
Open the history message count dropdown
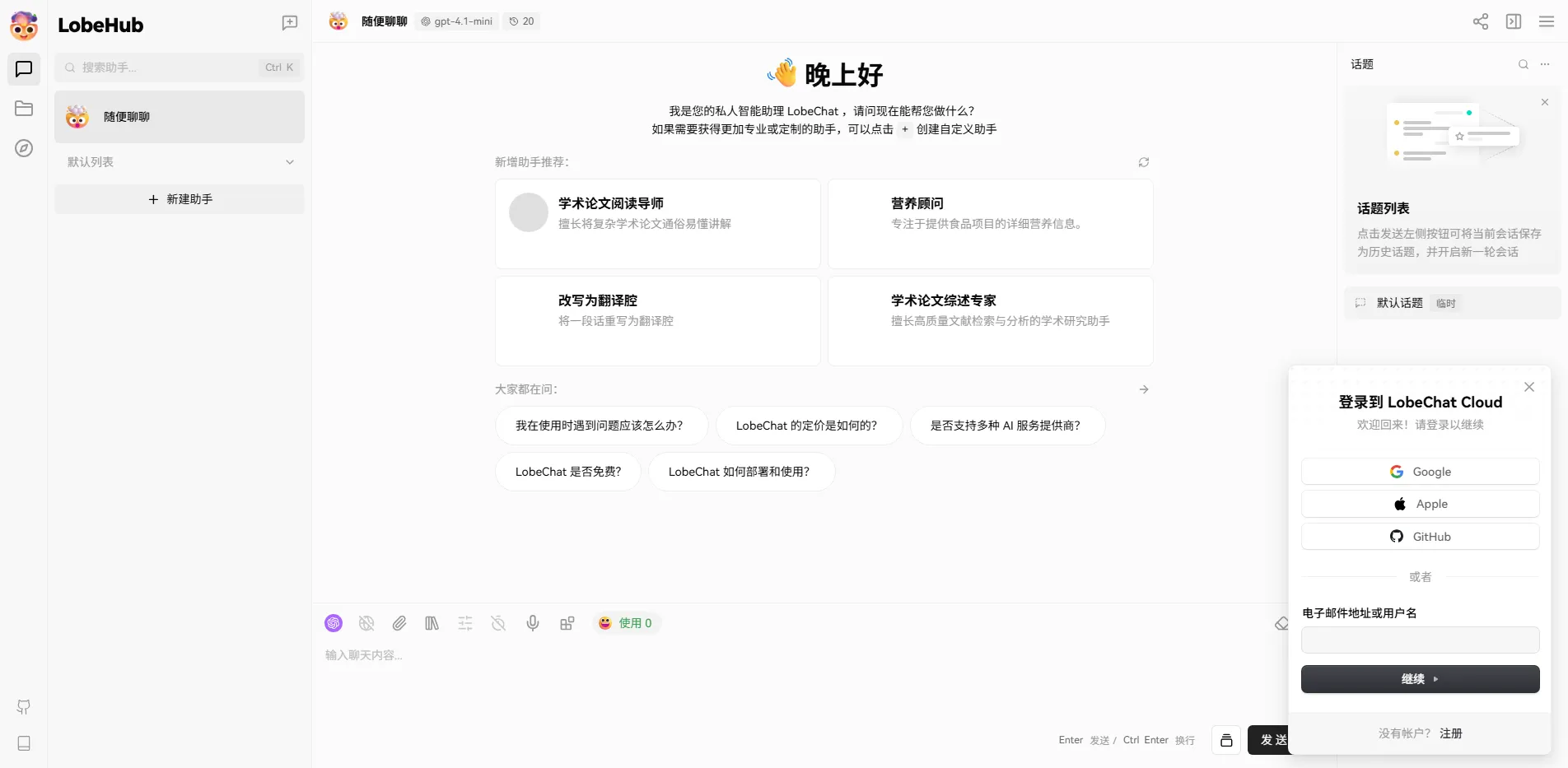pos(520,21)
